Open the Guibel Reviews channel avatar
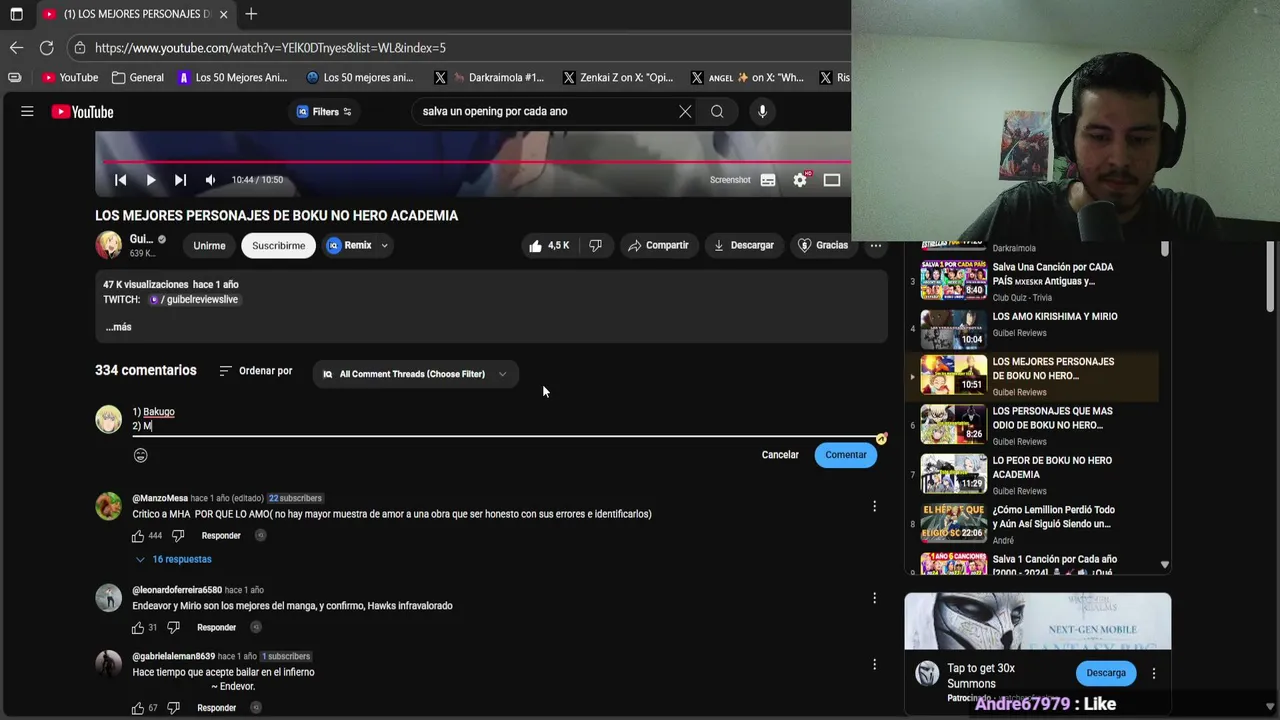Screen dimensions: 1280x720 click(x=108, y=245)
